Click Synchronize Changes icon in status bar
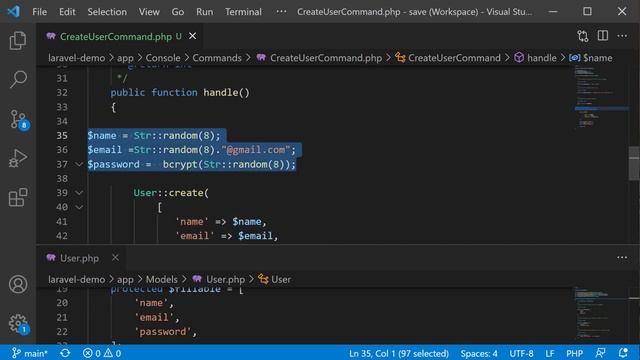The image size is (640, 360). [65, 353]
